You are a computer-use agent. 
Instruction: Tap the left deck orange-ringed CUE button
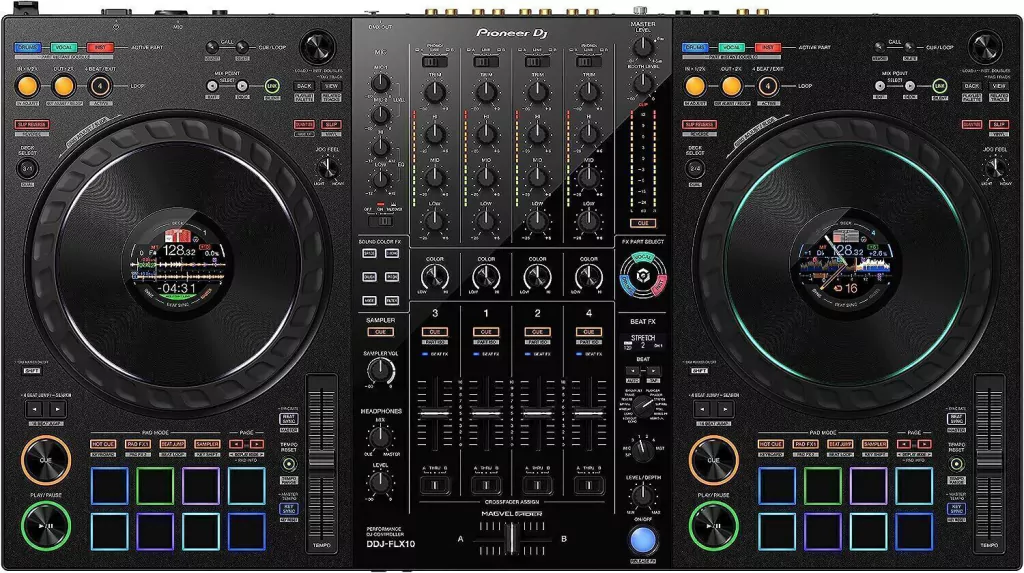click(46, 460)
